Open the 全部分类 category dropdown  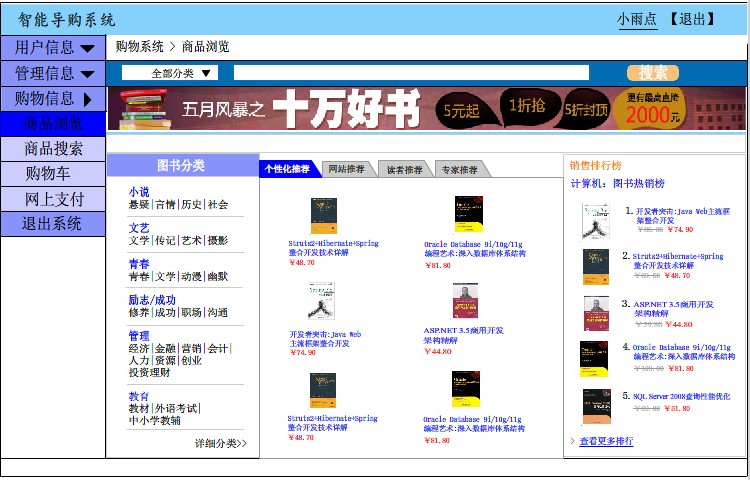170,73
